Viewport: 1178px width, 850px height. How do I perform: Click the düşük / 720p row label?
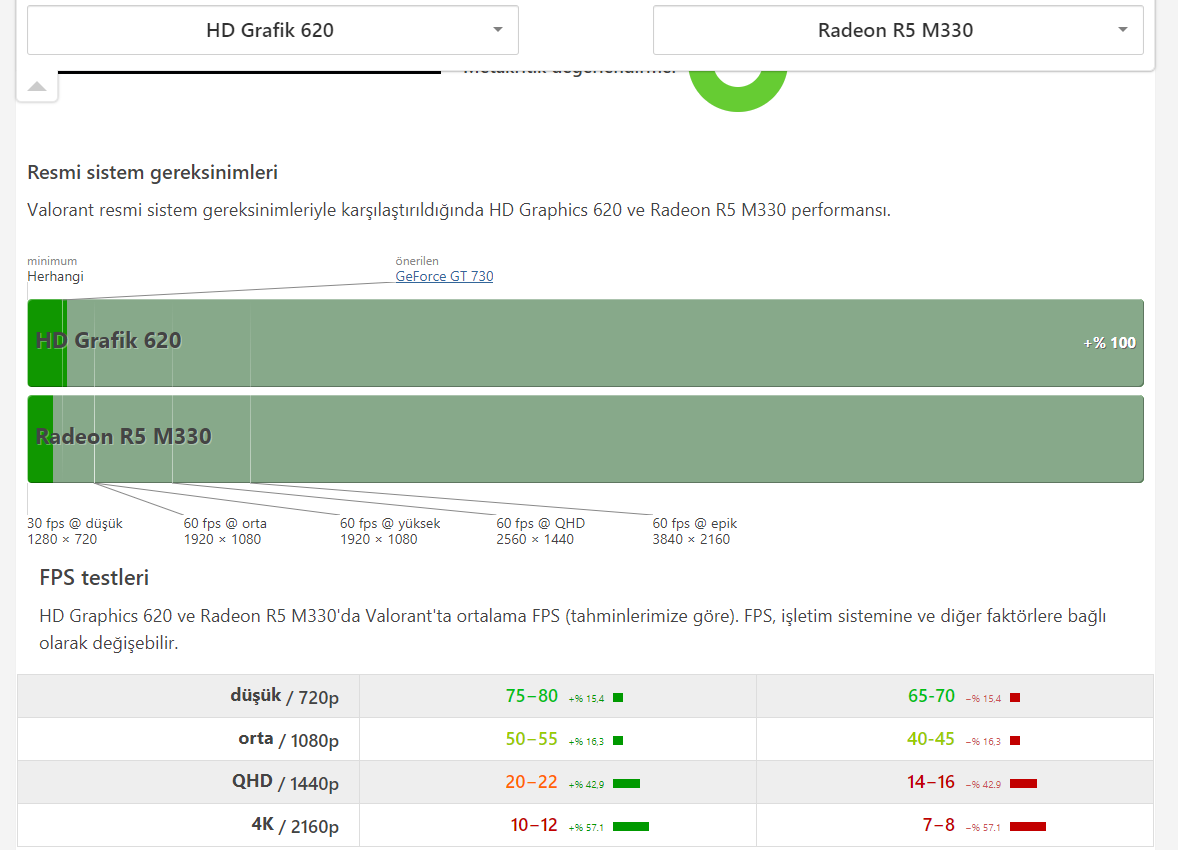click(x=284, y=696)
